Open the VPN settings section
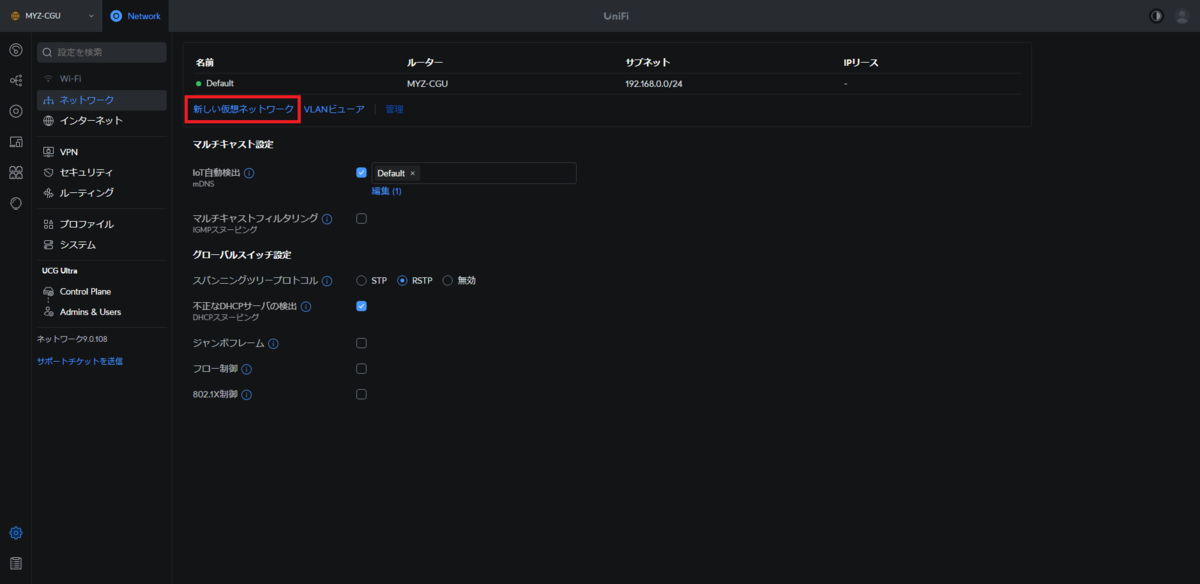The image size is (1200, 584). [x=102, y=152]
